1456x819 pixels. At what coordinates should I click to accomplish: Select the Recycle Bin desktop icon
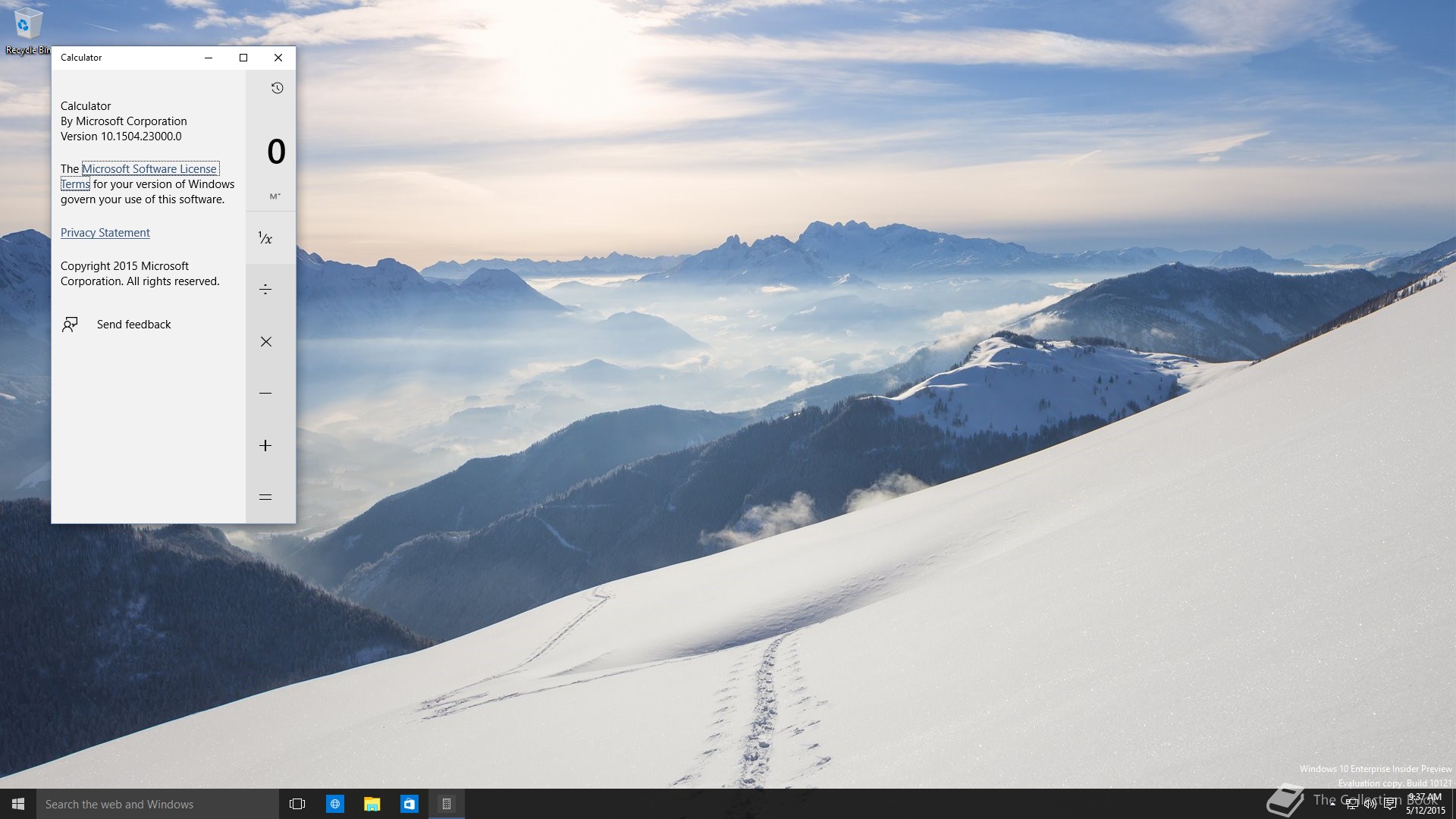pyautogui.click(x=28, y=30)
